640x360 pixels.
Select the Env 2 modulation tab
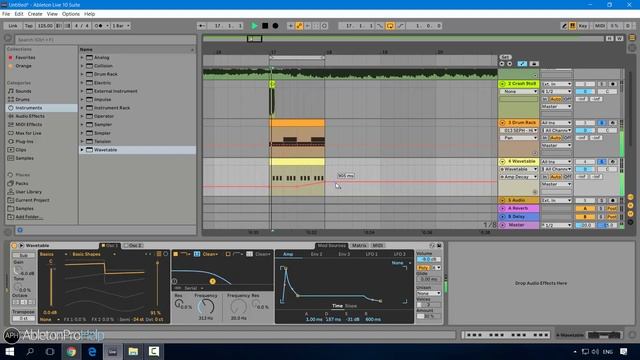316,254
